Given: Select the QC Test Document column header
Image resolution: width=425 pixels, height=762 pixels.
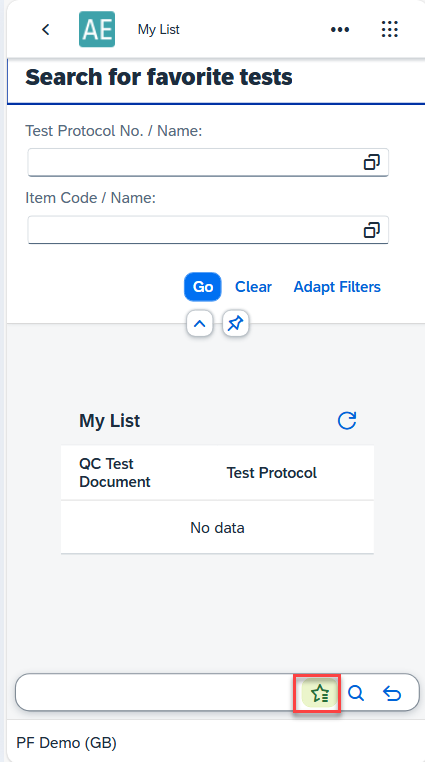Looking at the screenshot, I should (115, 473).
